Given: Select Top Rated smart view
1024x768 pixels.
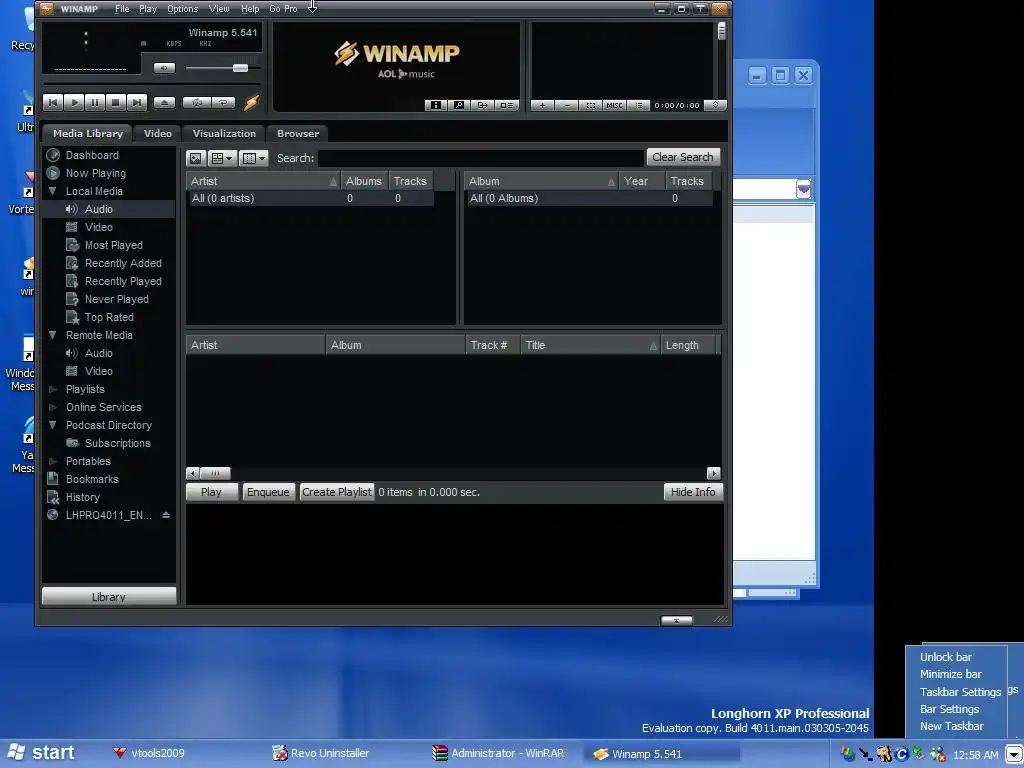Looking at the screenshot, I should coord(108,317).
